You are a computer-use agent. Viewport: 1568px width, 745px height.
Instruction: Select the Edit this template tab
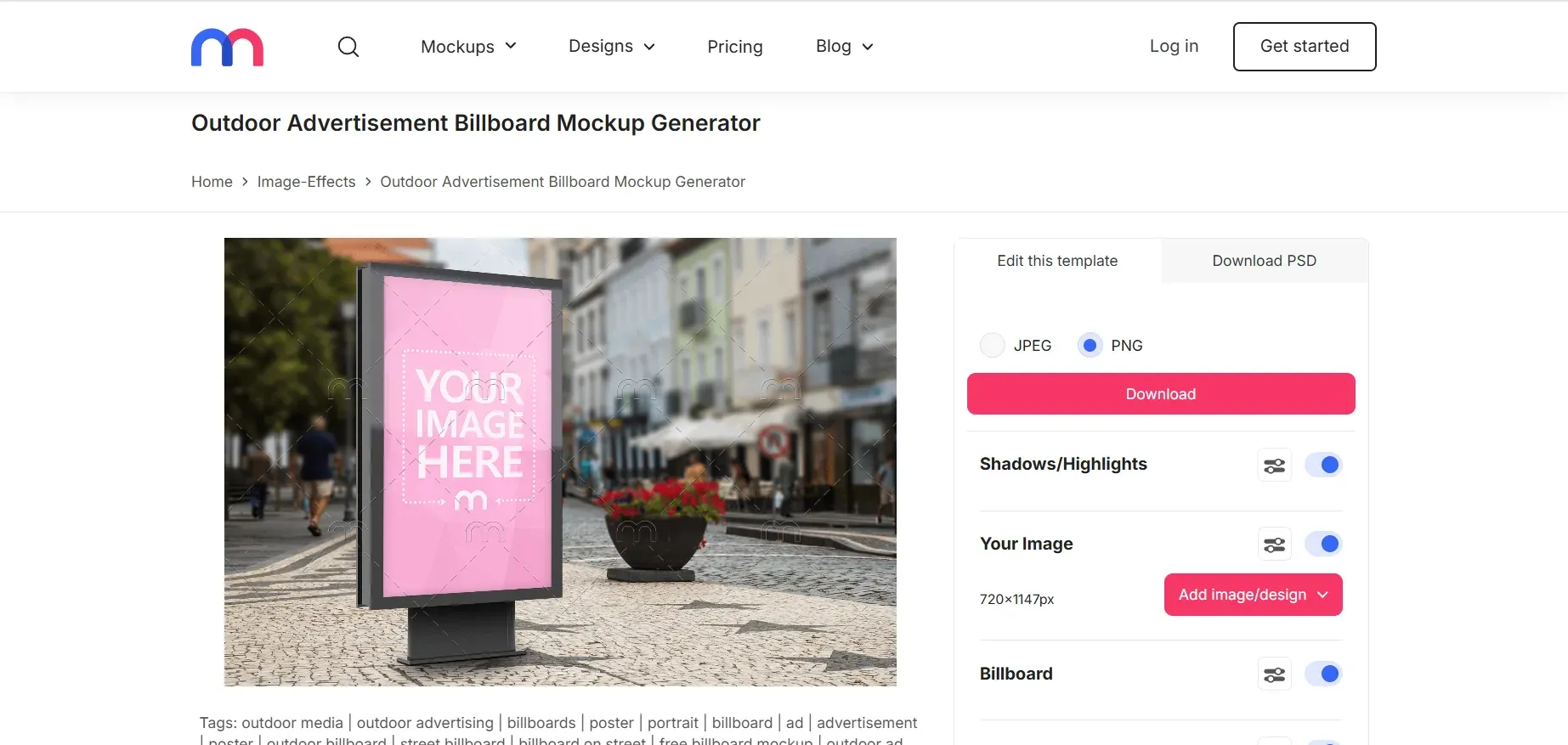coord(1056,261)
